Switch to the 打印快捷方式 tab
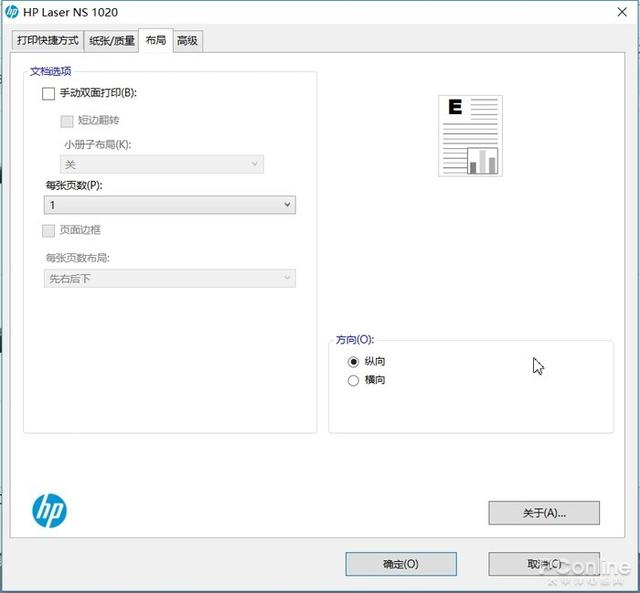This screenshot has width=640, height=593. pos(48,40)
